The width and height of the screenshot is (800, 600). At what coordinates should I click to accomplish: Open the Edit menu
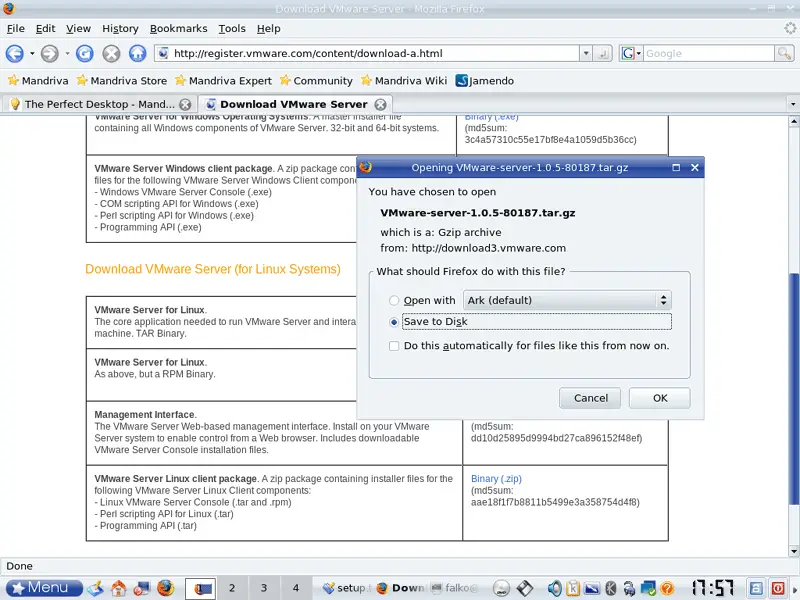45,29
